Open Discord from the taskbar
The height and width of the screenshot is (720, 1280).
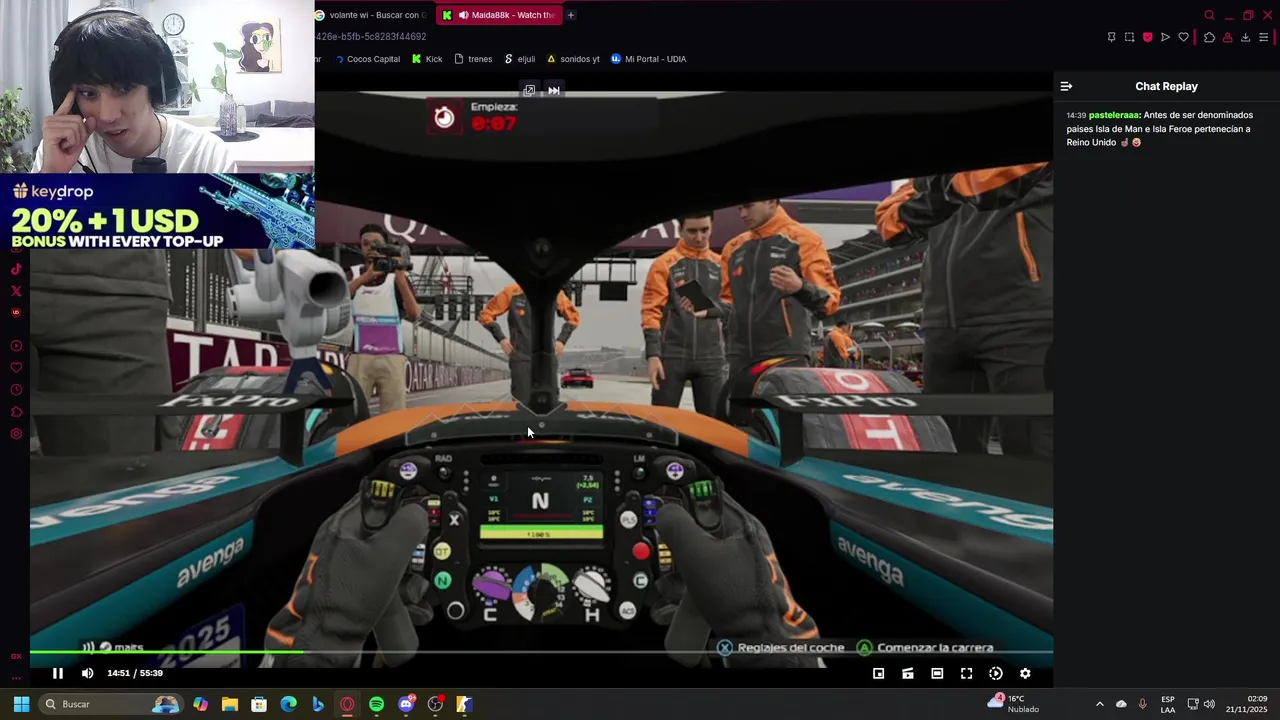tap(406, 704)
